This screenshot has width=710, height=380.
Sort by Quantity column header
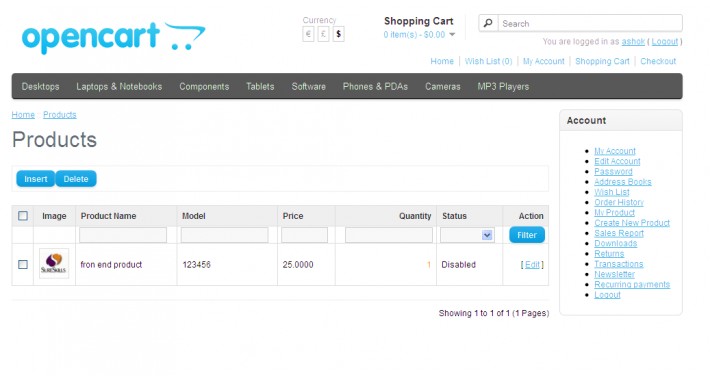[415, 216]
